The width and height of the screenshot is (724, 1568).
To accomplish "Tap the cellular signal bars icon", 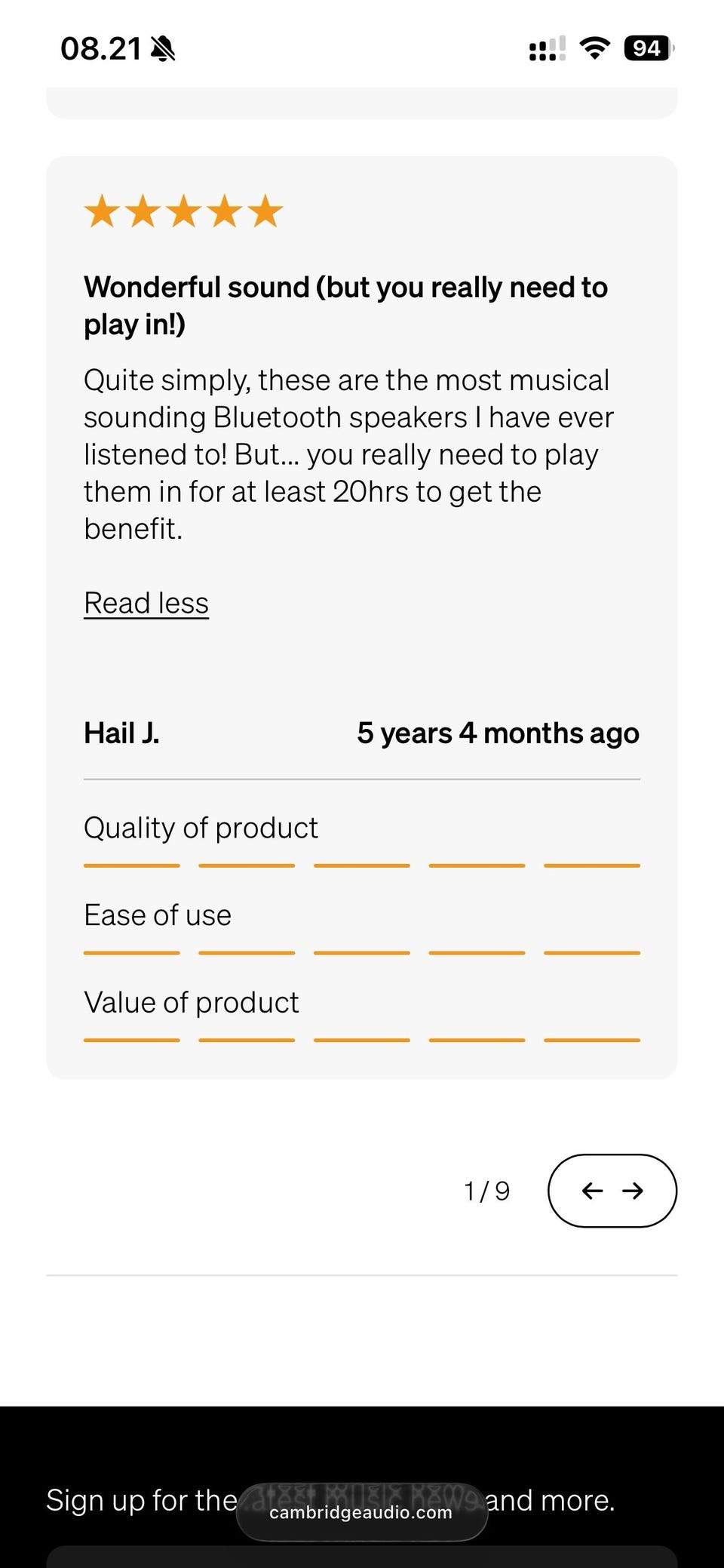I will point(547,50).
